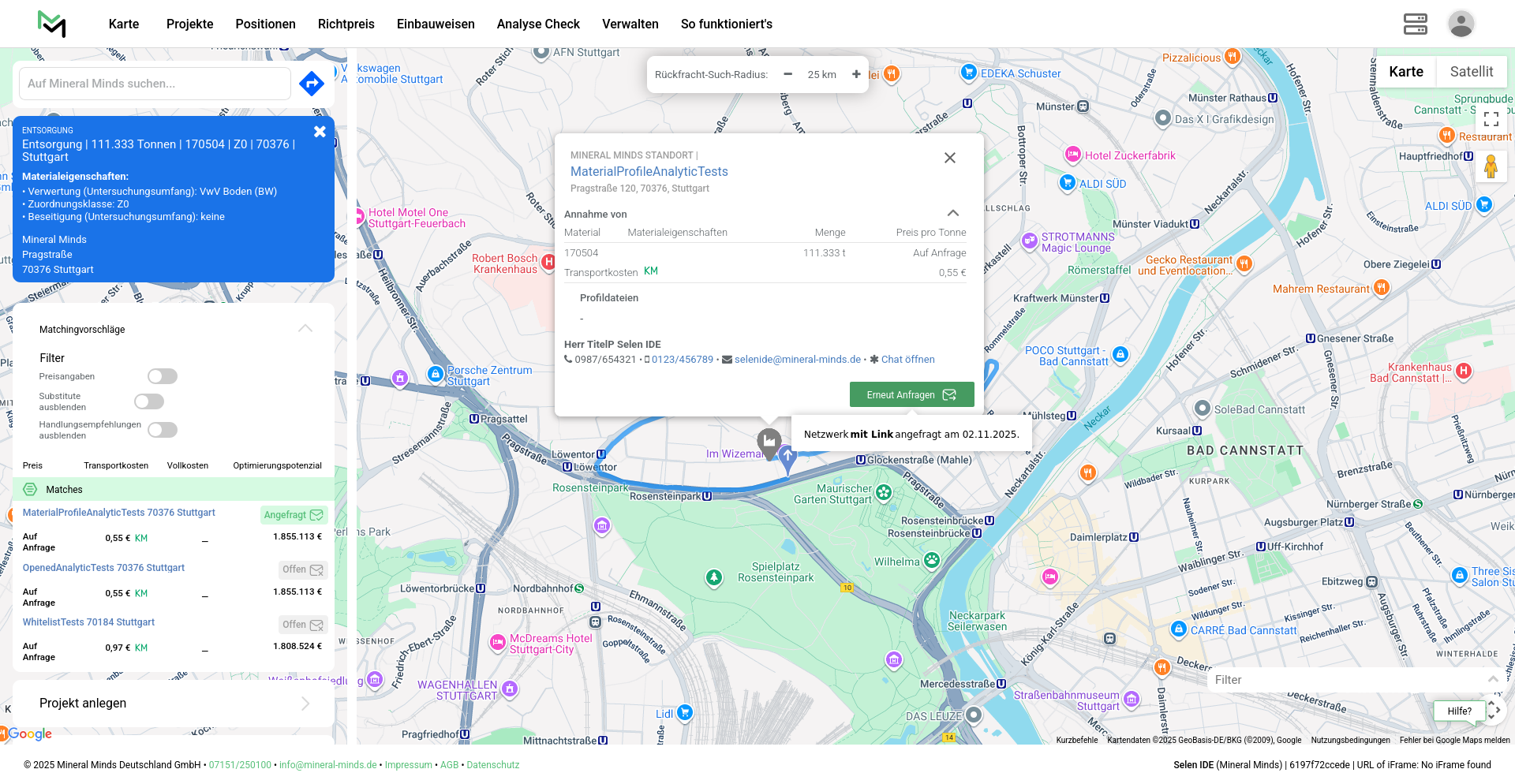Image resolution: width=1515 pixels, height=784 pixels.
Task: Click the Mineral Minds logo
Action: tap(52, 24)
